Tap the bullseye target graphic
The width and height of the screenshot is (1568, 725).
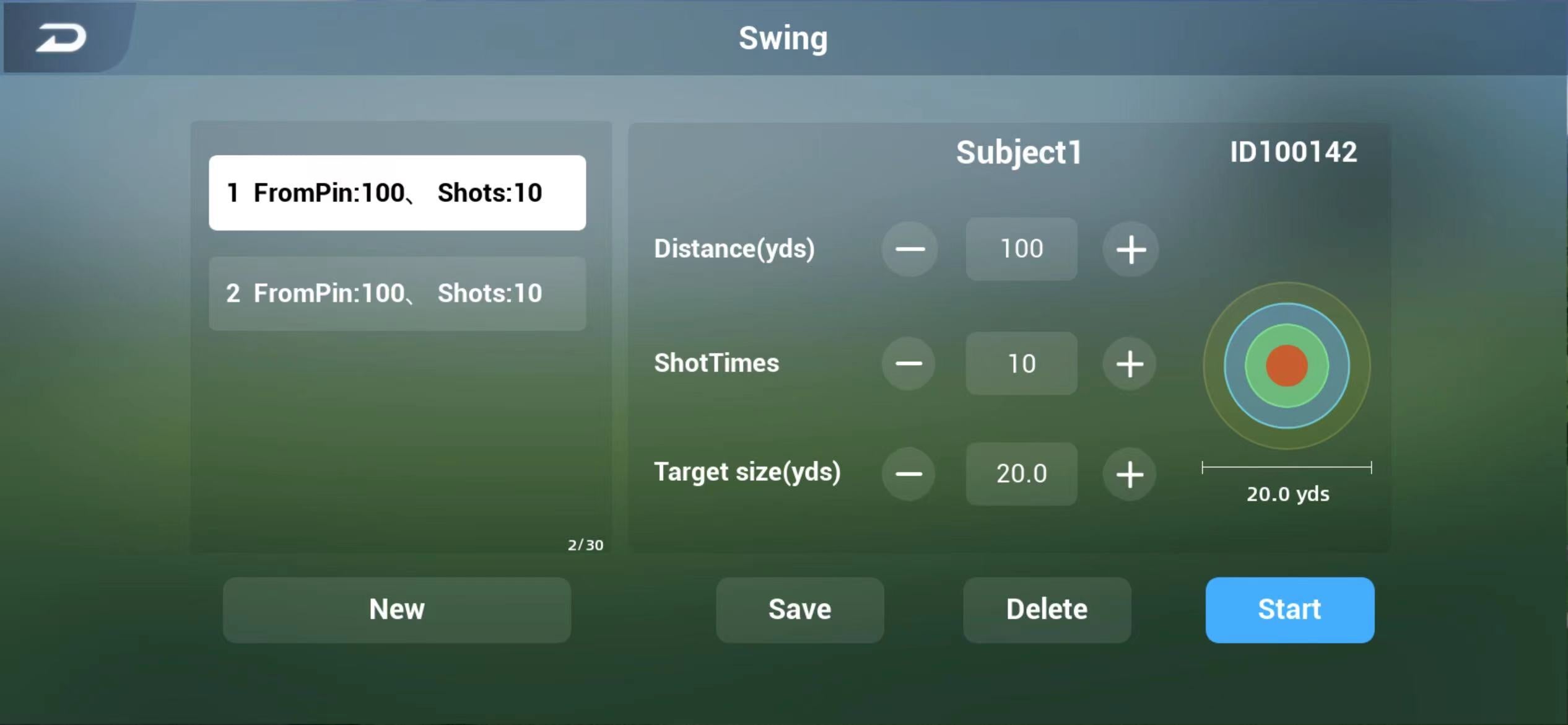(1287, 366)
